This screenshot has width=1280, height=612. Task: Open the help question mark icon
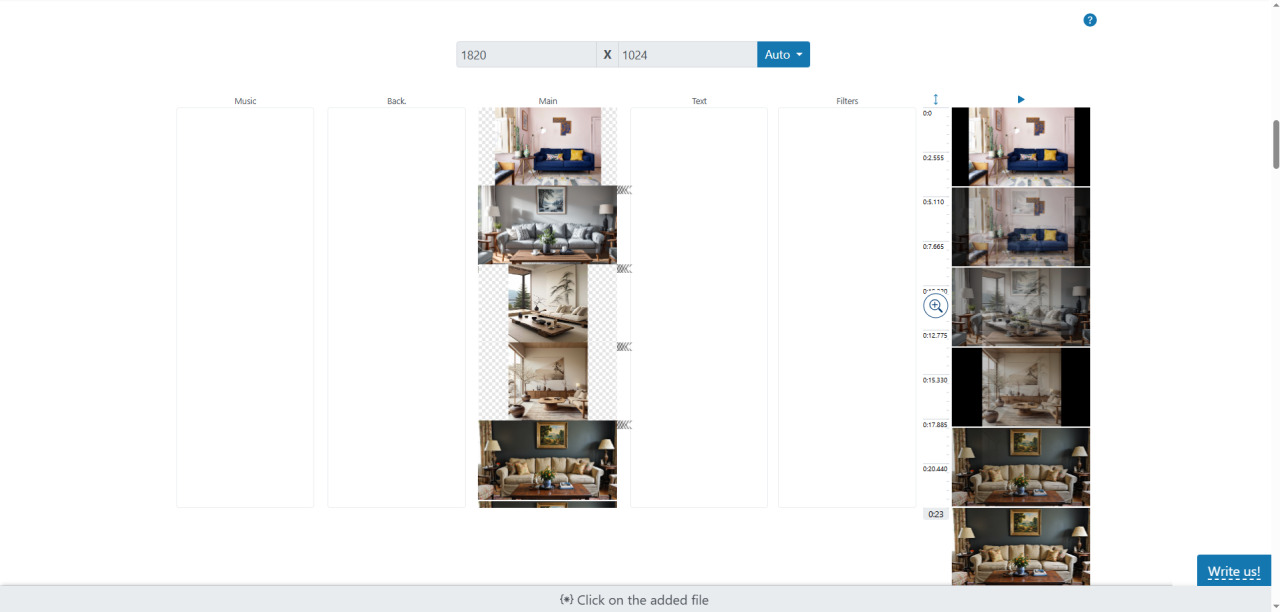click(x=1090, y=19)
